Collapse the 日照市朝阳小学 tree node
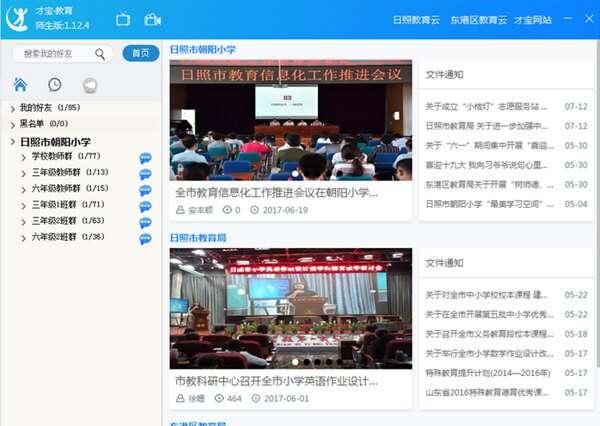The width and height of the screenshot is (600, 426). click(x=12, y=142)
